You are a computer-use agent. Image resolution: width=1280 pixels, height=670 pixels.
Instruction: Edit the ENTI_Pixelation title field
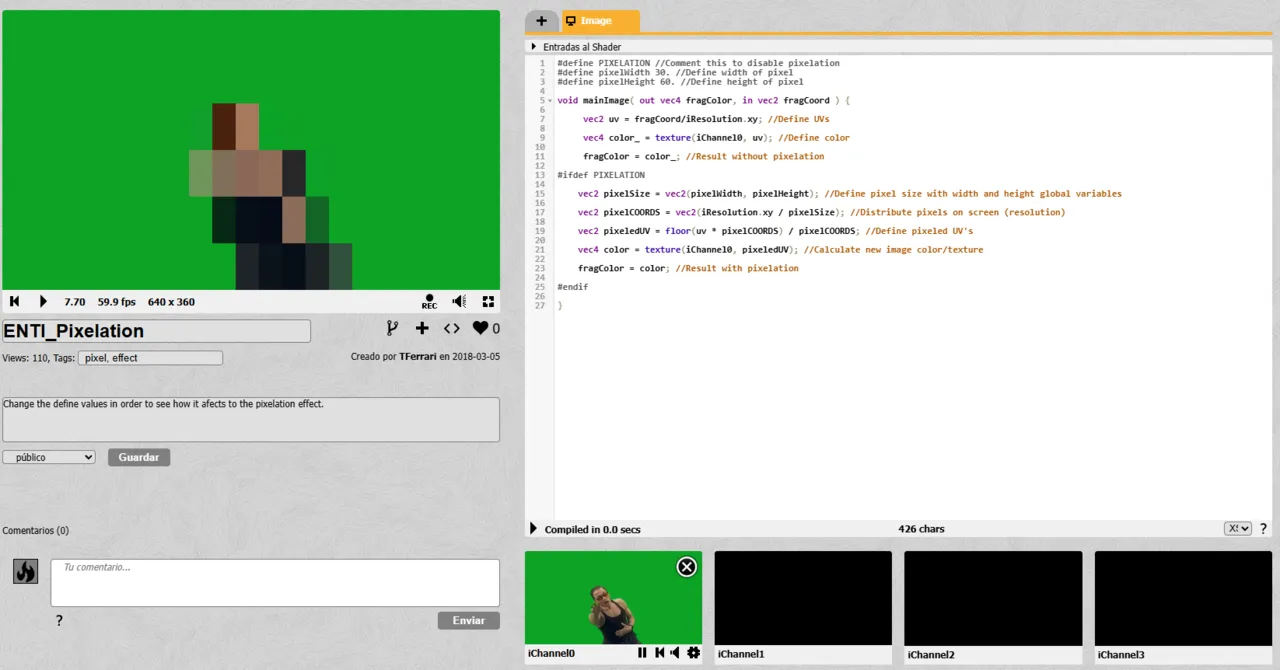click(x=157, y=331)
